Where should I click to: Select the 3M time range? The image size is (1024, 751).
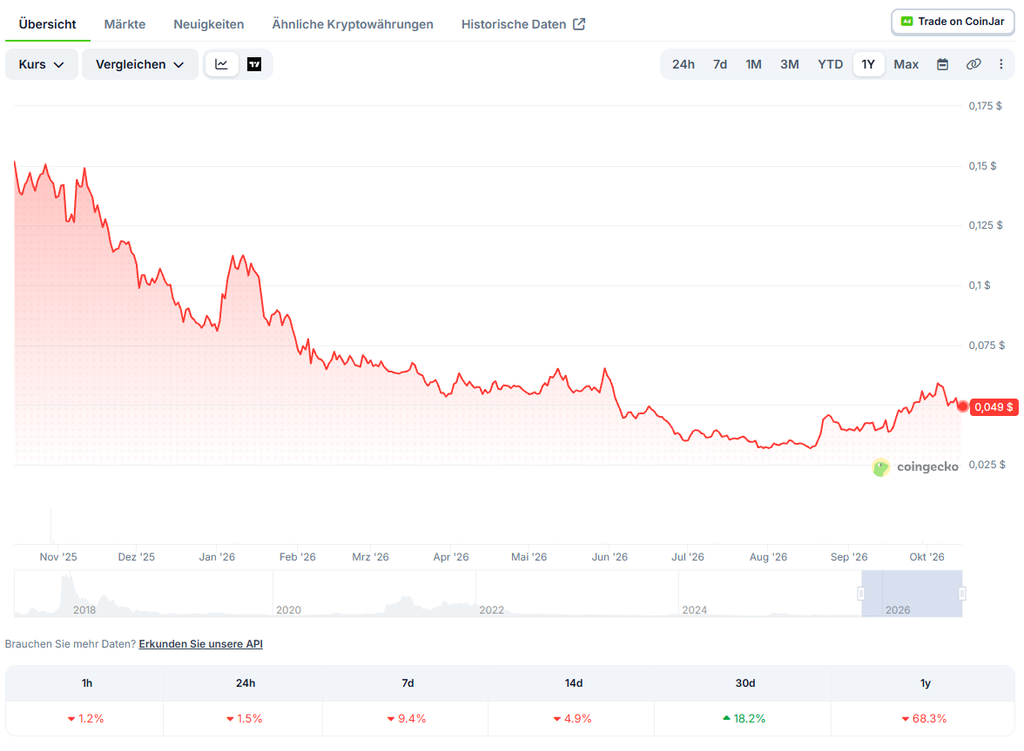pos(790,64)
